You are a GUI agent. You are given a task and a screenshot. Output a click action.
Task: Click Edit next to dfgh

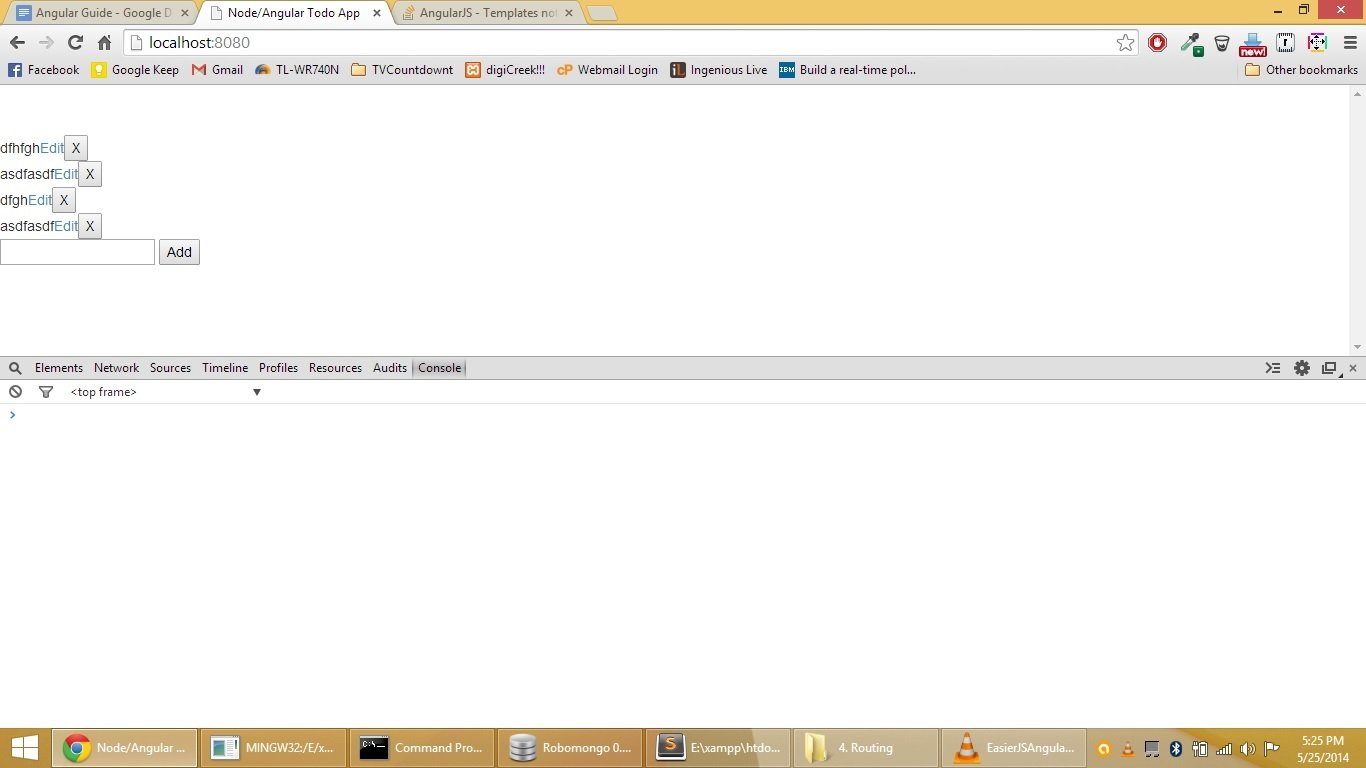(40, 200)
